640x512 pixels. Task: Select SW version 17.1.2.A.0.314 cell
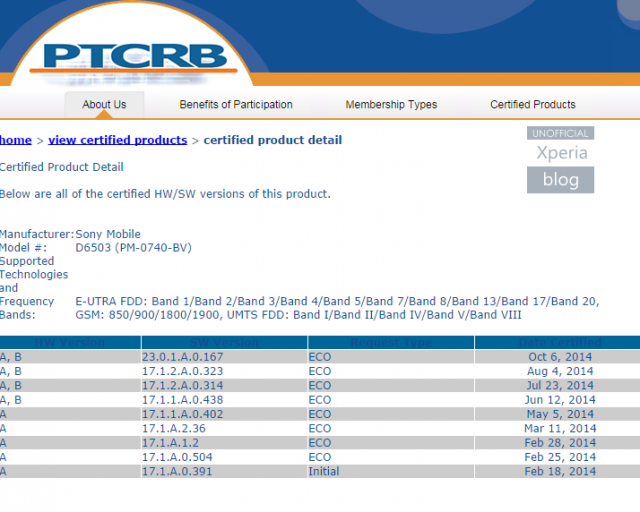(x=224, y=385)
